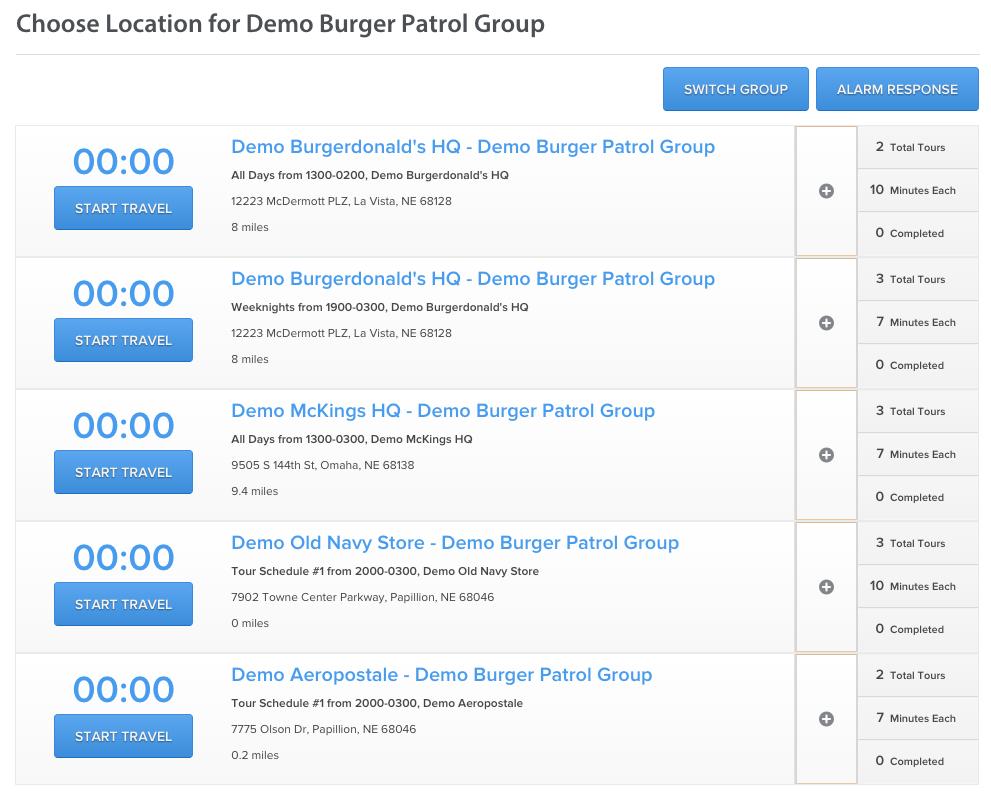Image resolution: width=991 pixels, height=796 pixels.
Task: Click '0.2 miles' distance for Aeropostale
Action: (255, 755)
